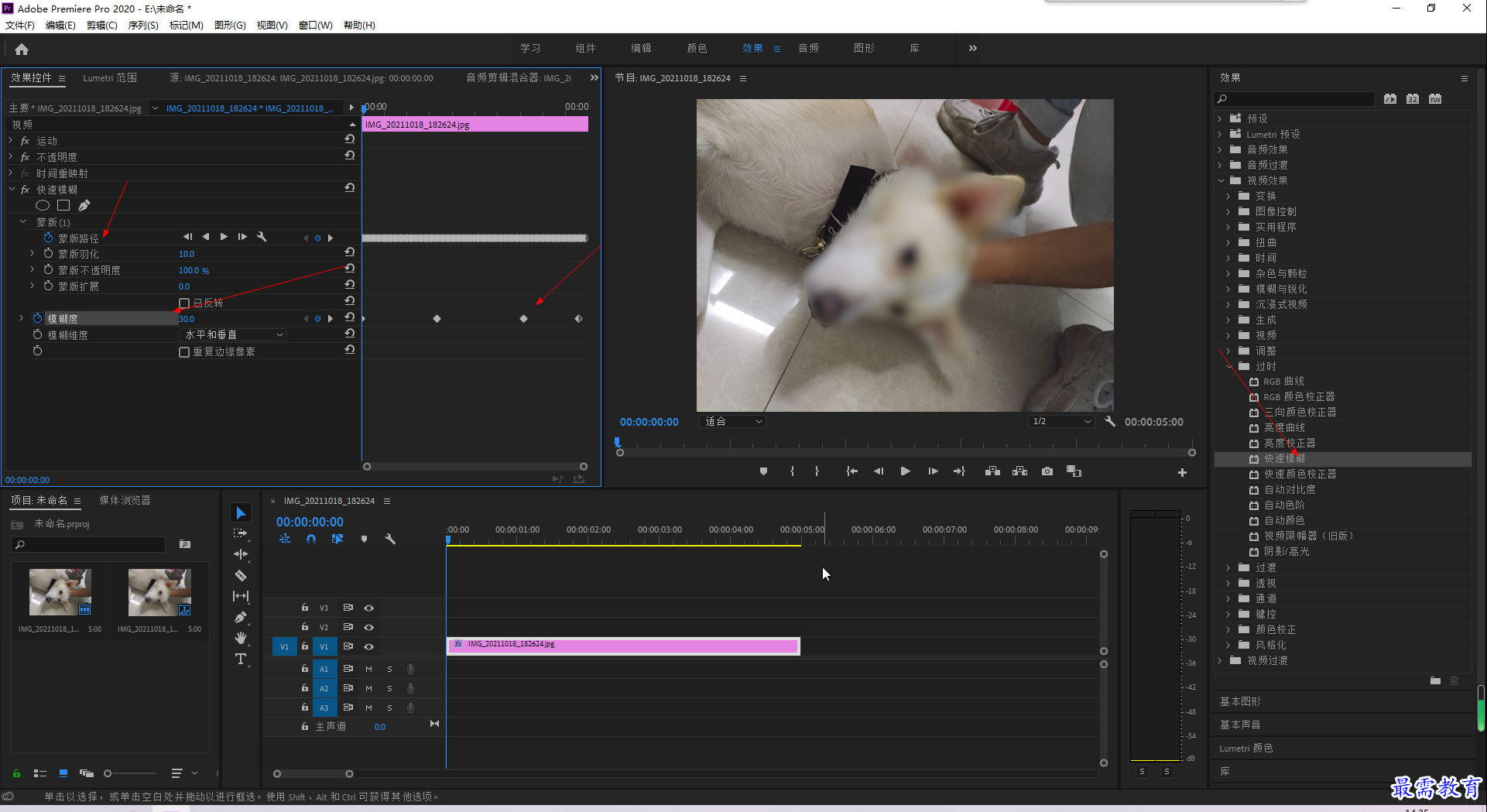Select the Track Select Forward tool
This screenshot has width=1487, height=812.
241,534
